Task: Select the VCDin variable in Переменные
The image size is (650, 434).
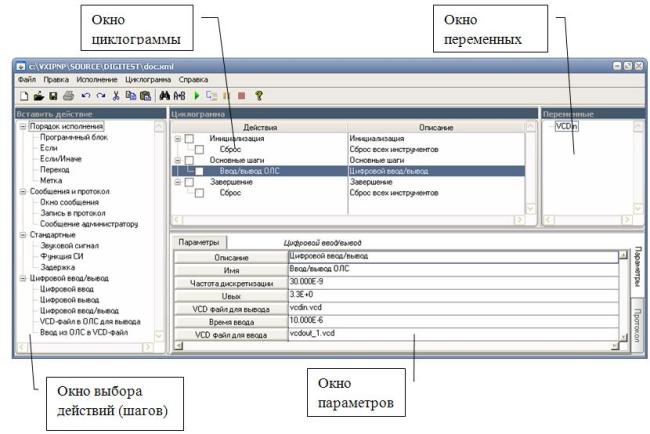Action: click(x=566, y=126)
